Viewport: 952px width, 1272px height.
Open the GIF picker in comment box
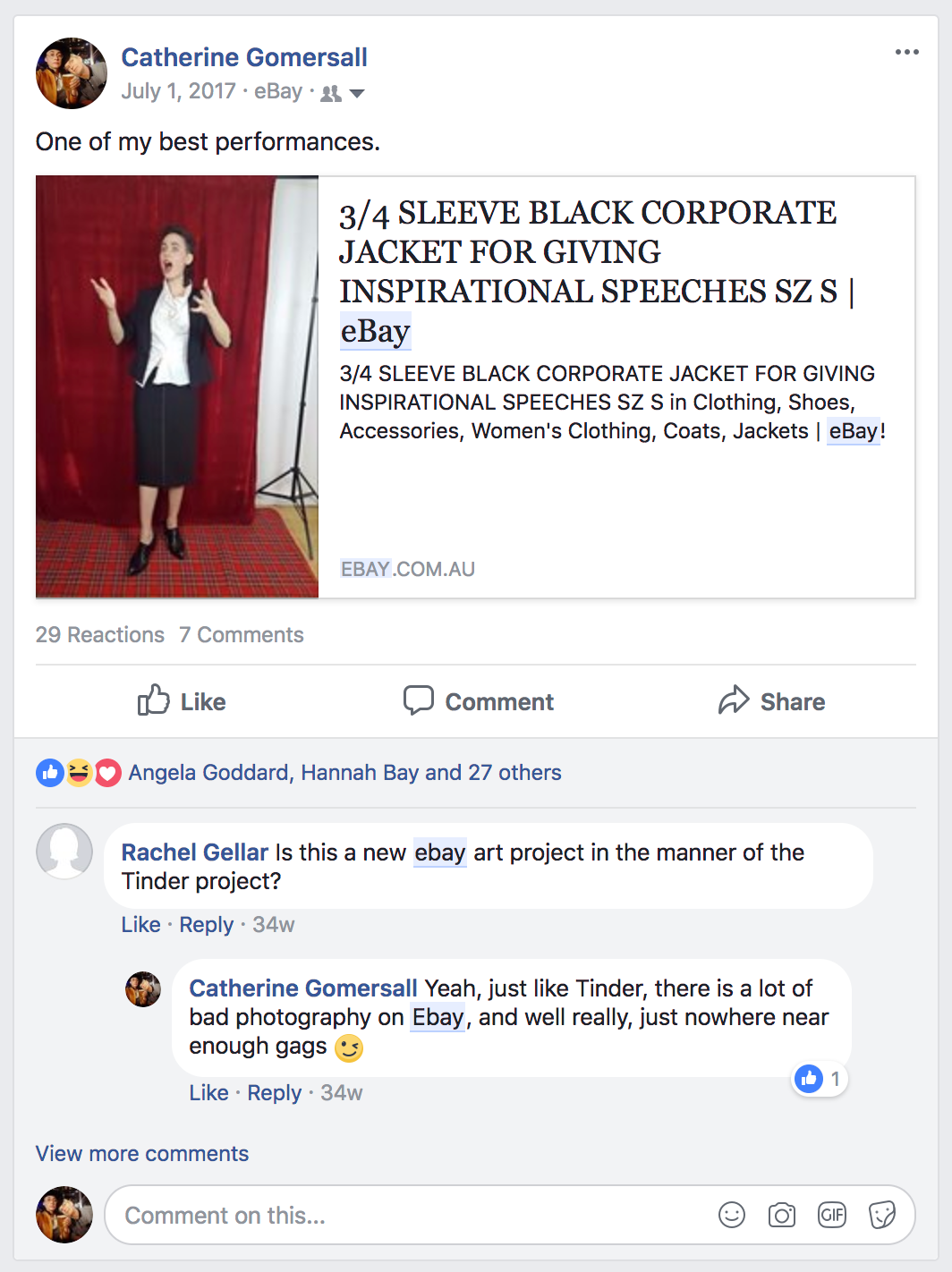pyautogui.click(x=832, y=1215)
